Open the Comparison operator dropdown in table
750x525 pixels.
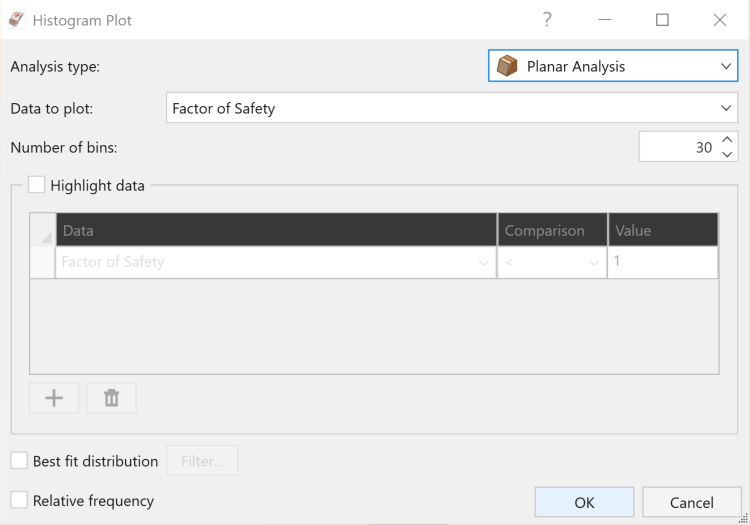pos(552,262)
